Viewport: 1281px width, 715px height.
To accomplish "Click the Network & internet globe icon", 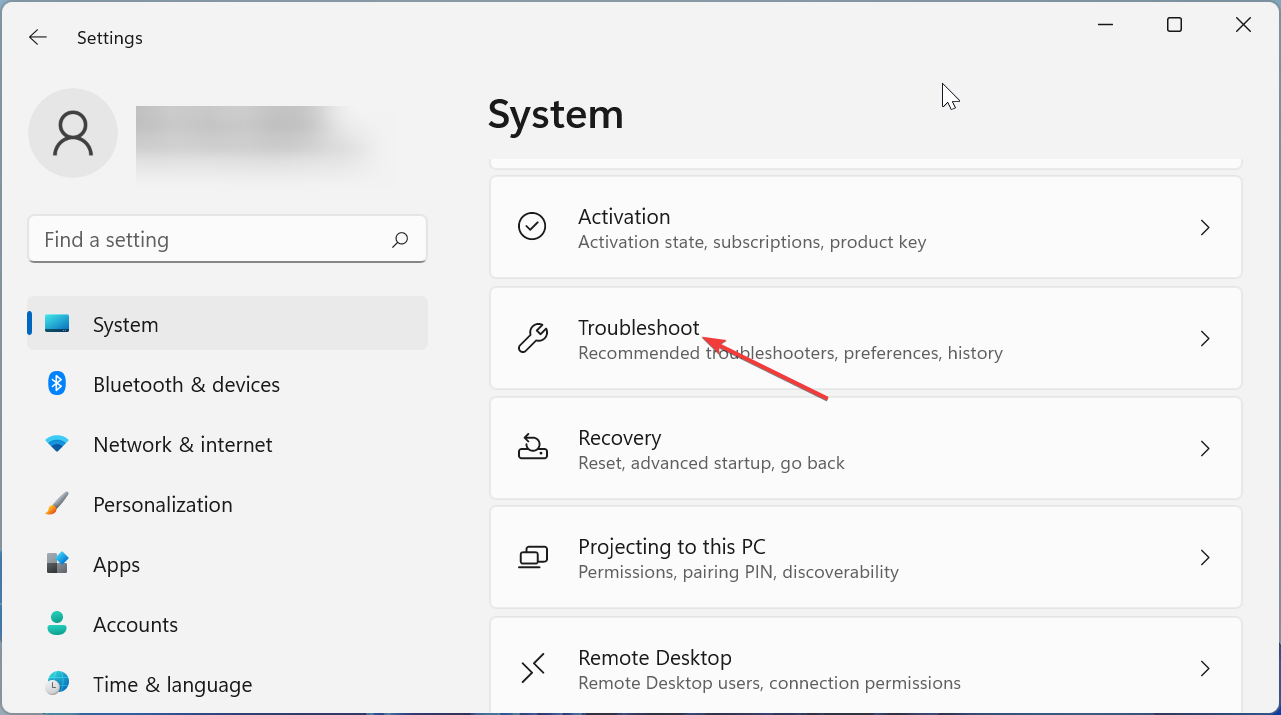I will pyautogui.click(x=57, y=444).
